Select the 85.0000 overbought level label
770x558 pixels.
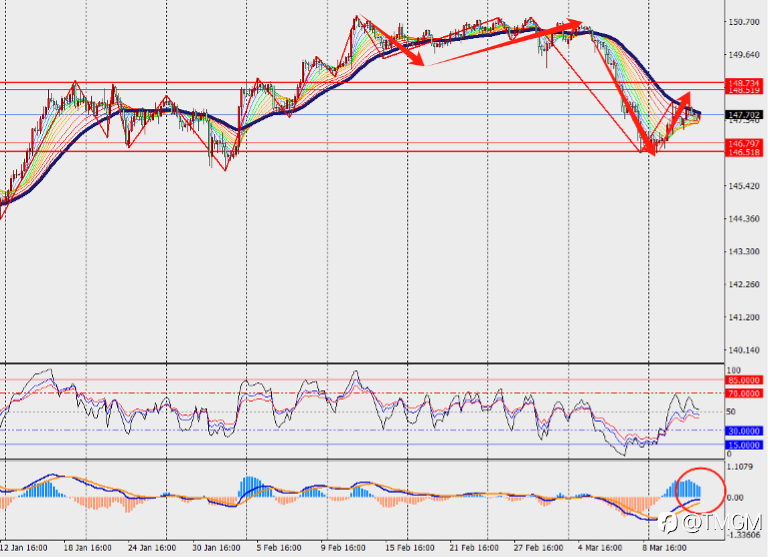click(x=744, y=380)
